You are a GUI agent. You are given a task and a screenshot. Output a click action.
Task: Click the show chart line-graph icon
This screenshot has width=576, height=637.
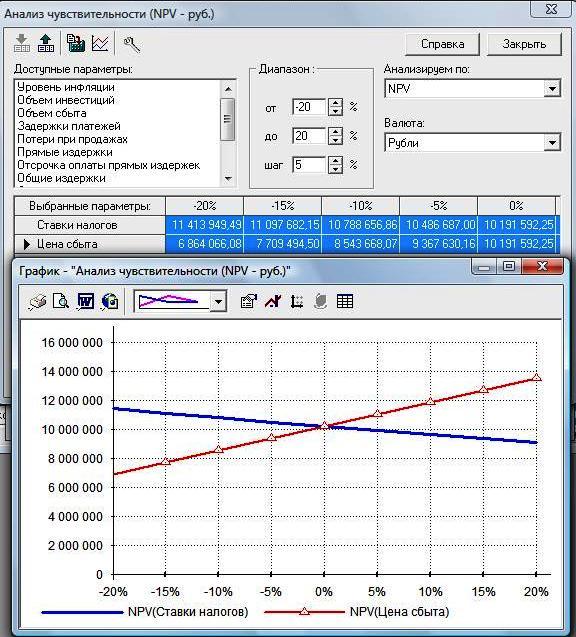tap(100, 43)
